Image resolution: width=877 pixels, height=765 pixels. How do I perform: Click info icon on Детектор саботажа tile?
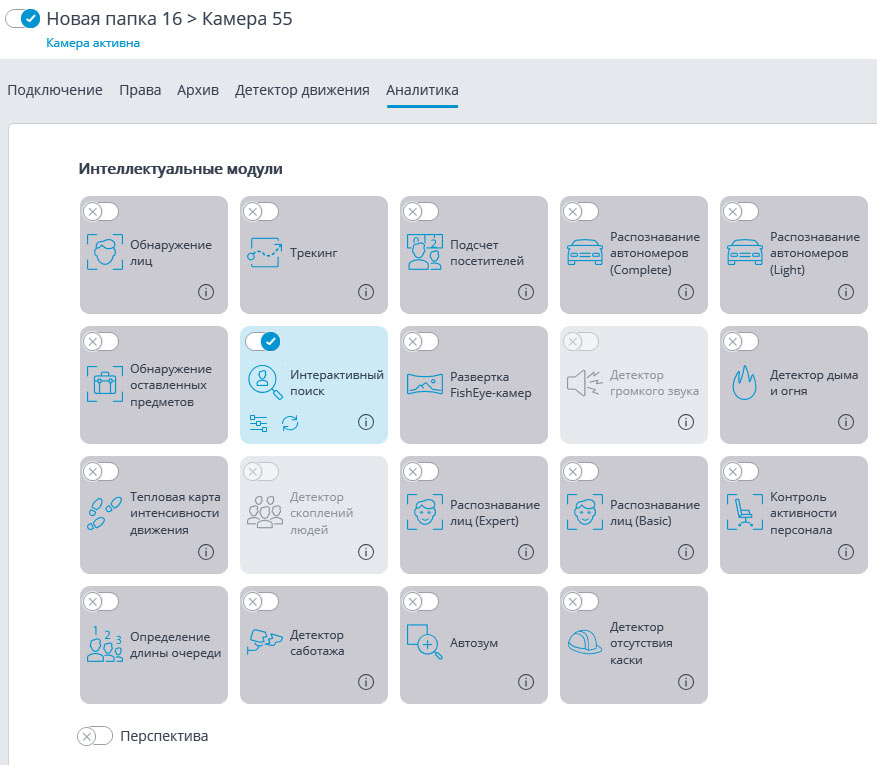pyautogui.click(x=365, y=682)
